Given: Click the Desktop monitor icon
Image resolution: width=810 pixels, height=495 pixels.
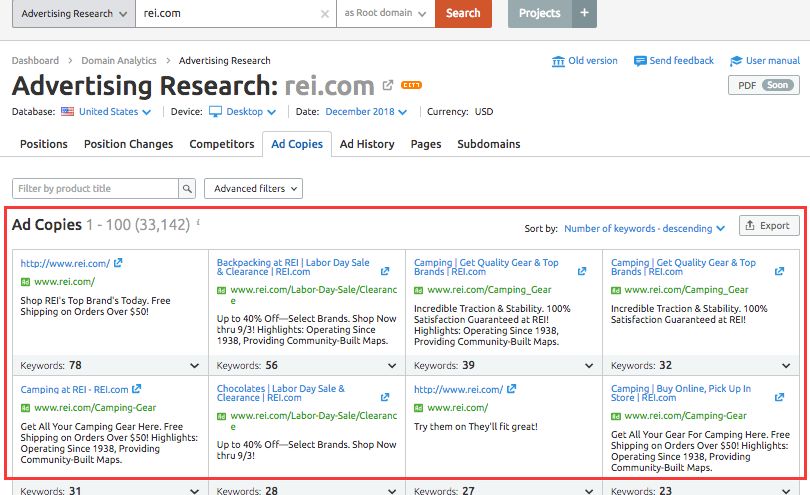Looking at the screenshot, I should 215,112.
